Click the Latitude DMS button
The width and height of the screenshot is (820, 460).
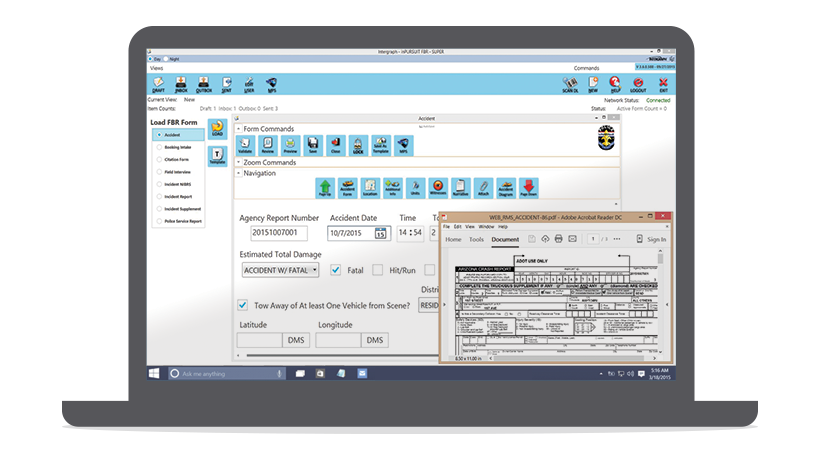click(x=296, y=340)
